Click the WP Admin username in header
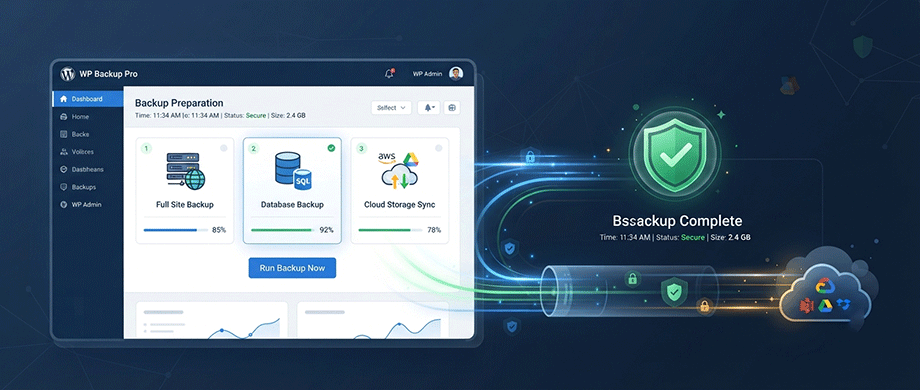 point(427,74)
